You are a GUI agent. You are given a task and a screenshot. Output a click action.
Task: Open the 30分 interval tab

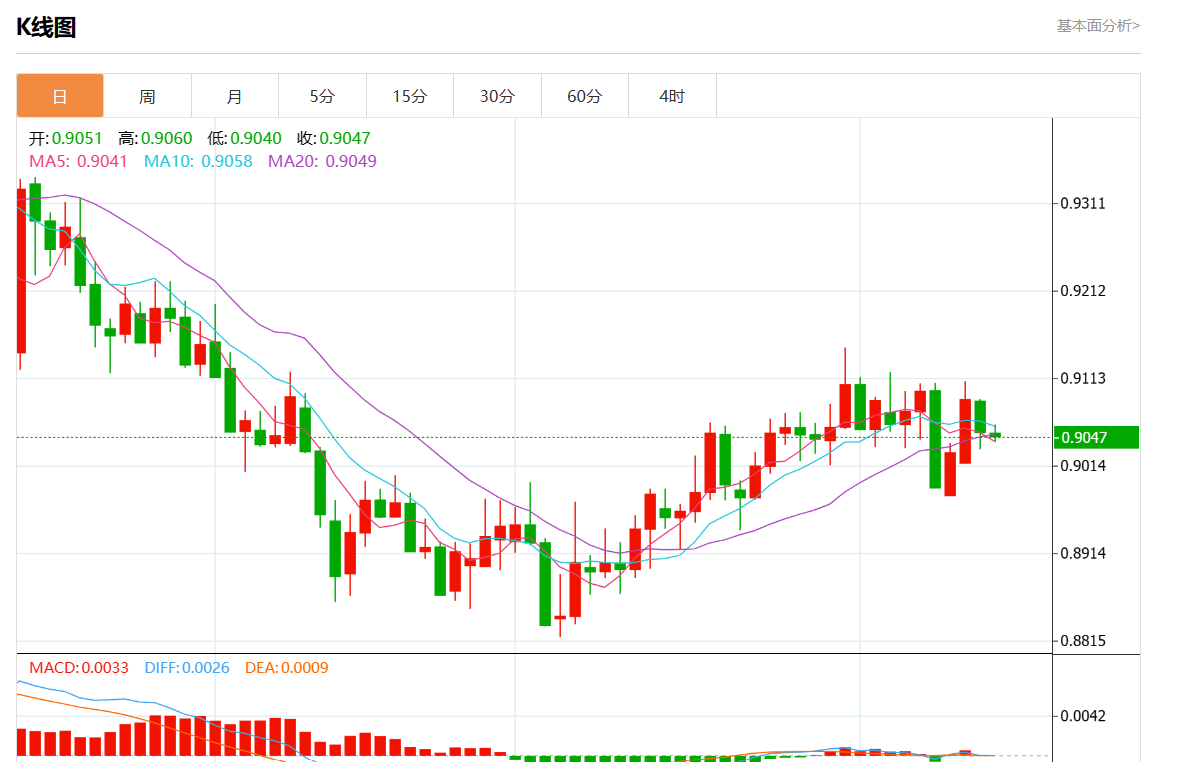click(497, 96)
